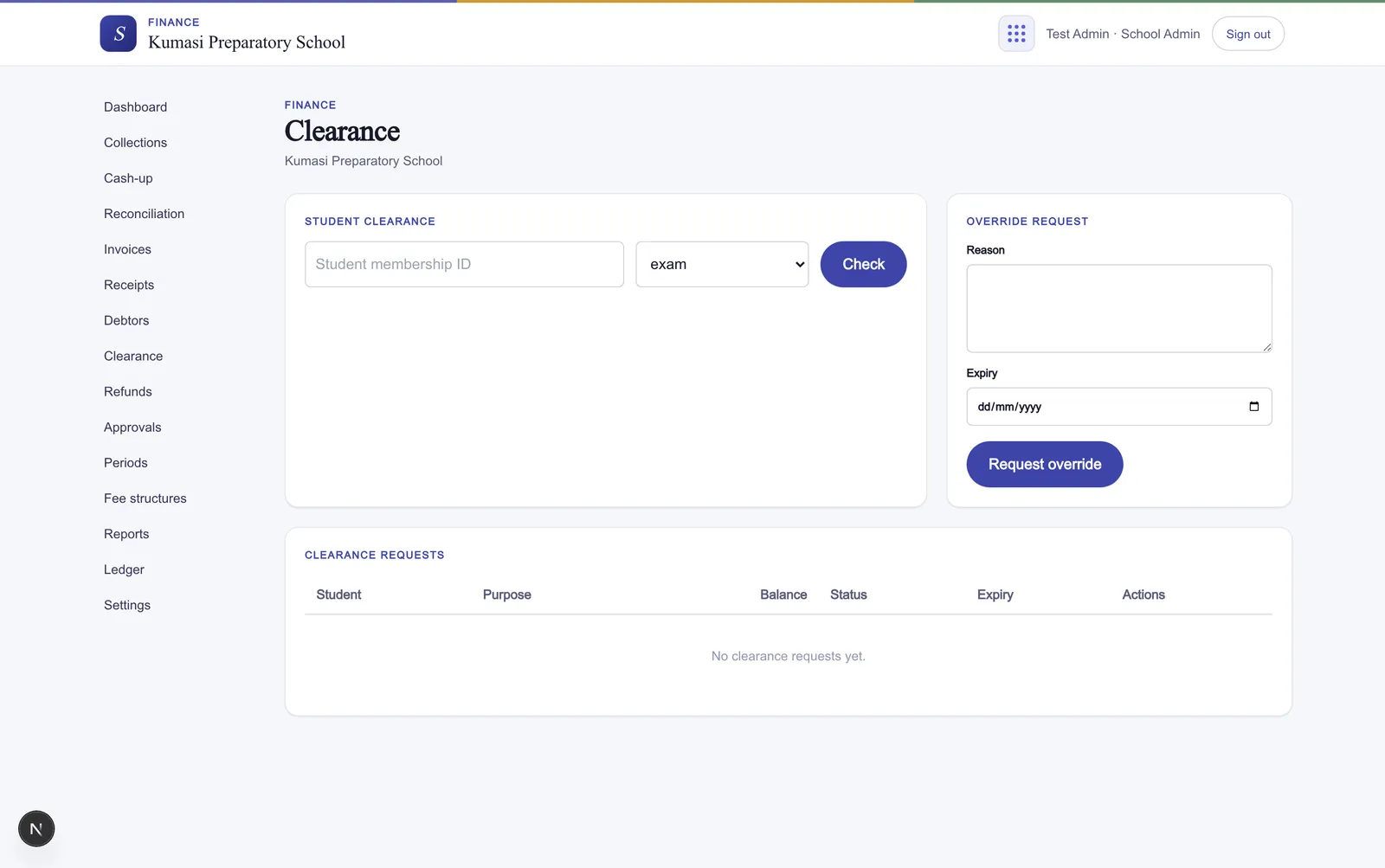
Task: Click the Student column header
Action: point(338,595)
